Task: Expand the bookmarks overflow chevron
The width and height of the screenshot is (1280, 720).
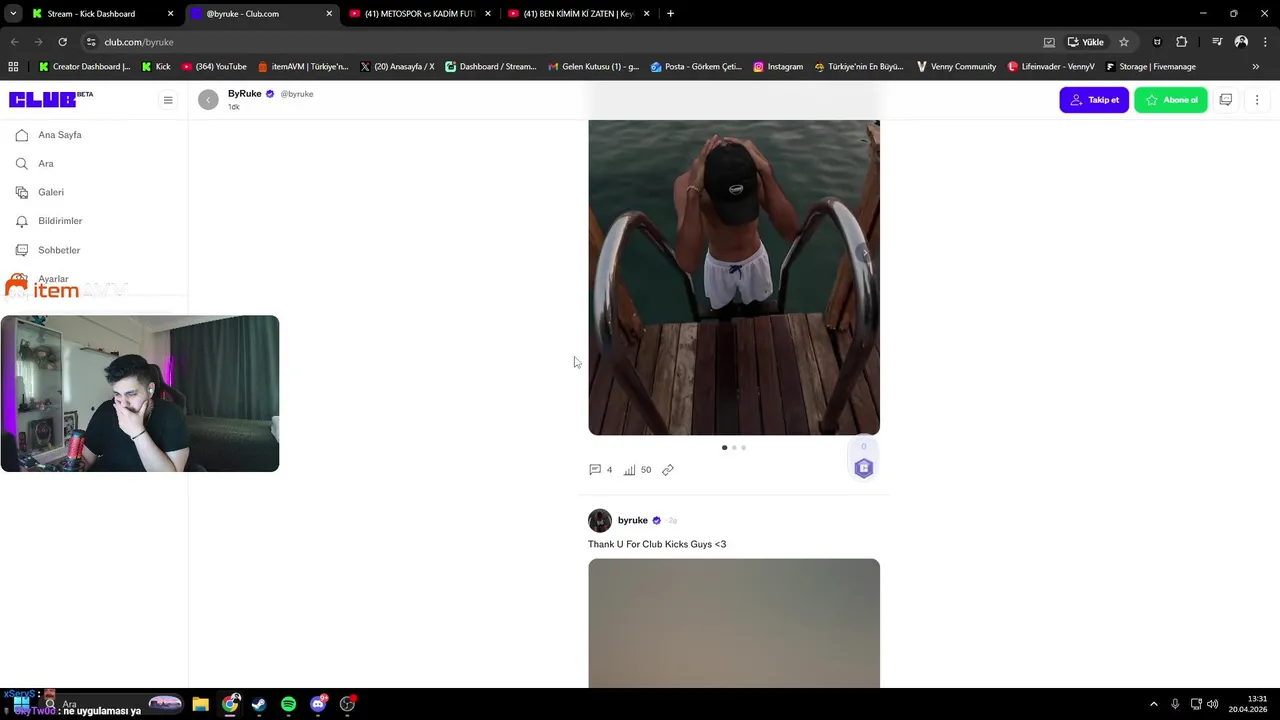Action: (1256, 66)
